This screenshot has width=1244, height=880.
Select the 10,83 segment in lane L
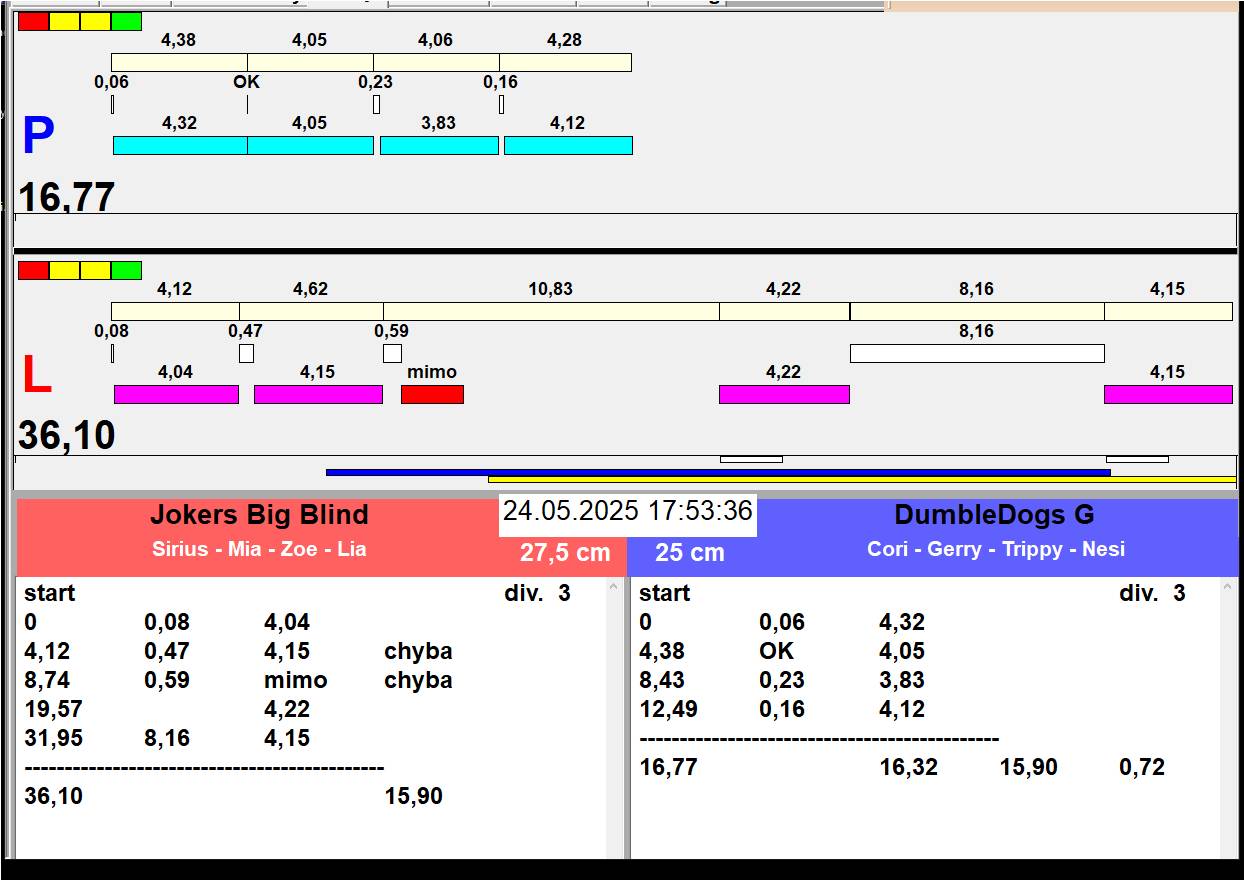coord(550,311)
